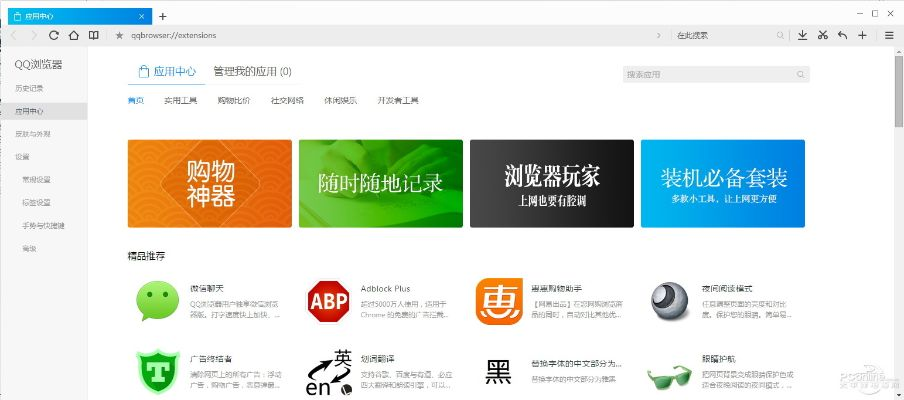Open 常规设置 under settings
This screenshot has width=904, height=400.
pyautogui.click(x=36, y=180)
